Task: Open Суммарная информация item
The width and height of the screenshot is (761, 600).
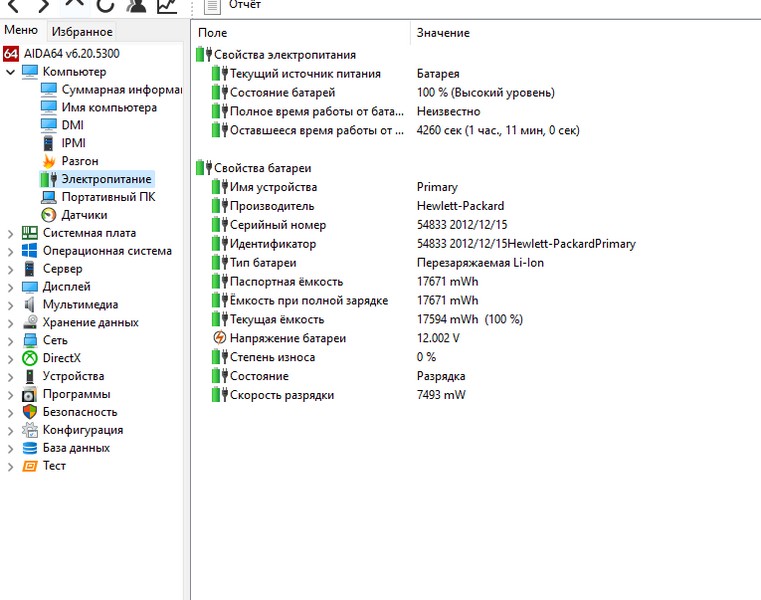Action: (x=120, y=90)
